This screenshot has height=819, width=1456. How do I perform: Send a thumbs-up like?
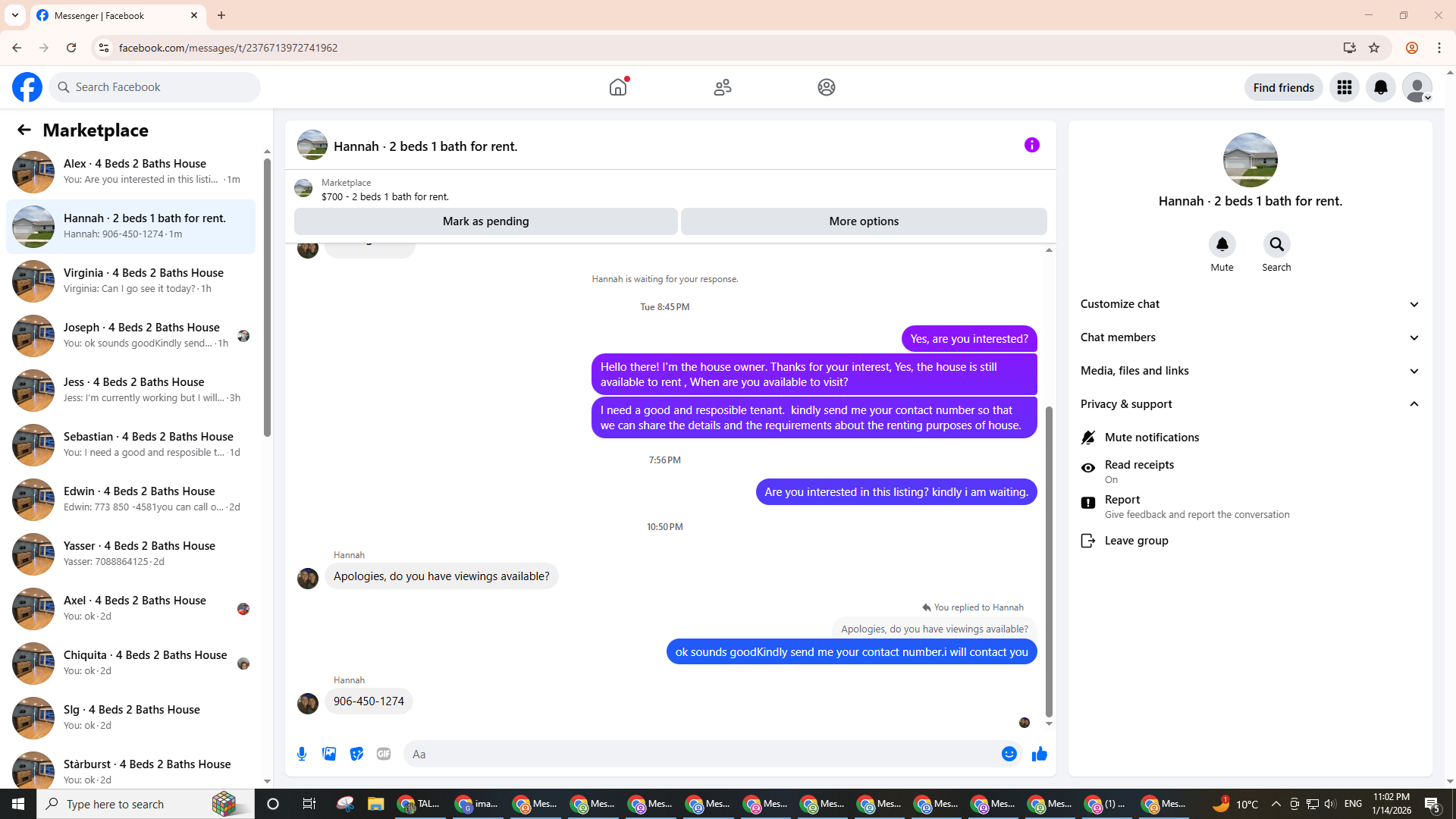[1039, 754]
